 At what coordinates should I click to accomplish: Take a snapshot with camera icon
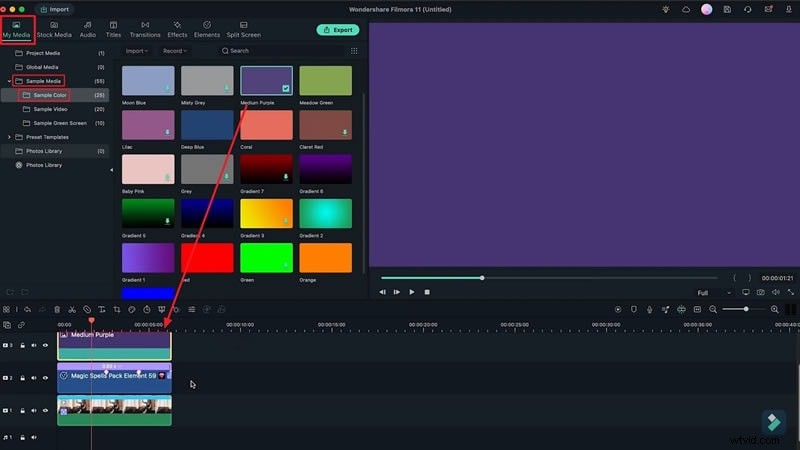pyautogui.click(x=761, y=292)
